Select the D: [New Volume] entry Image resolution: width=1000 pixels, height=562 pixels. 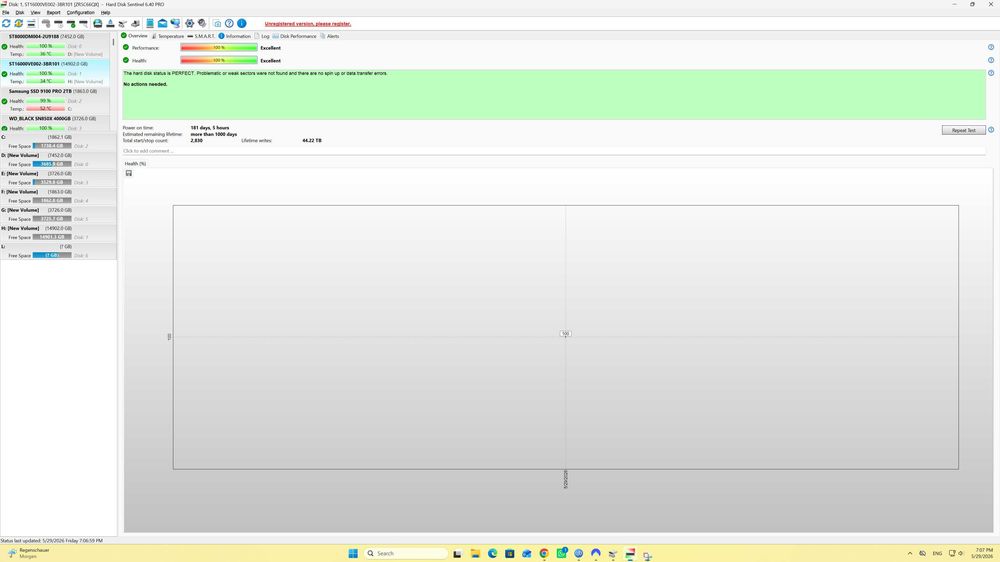[58, 159]
